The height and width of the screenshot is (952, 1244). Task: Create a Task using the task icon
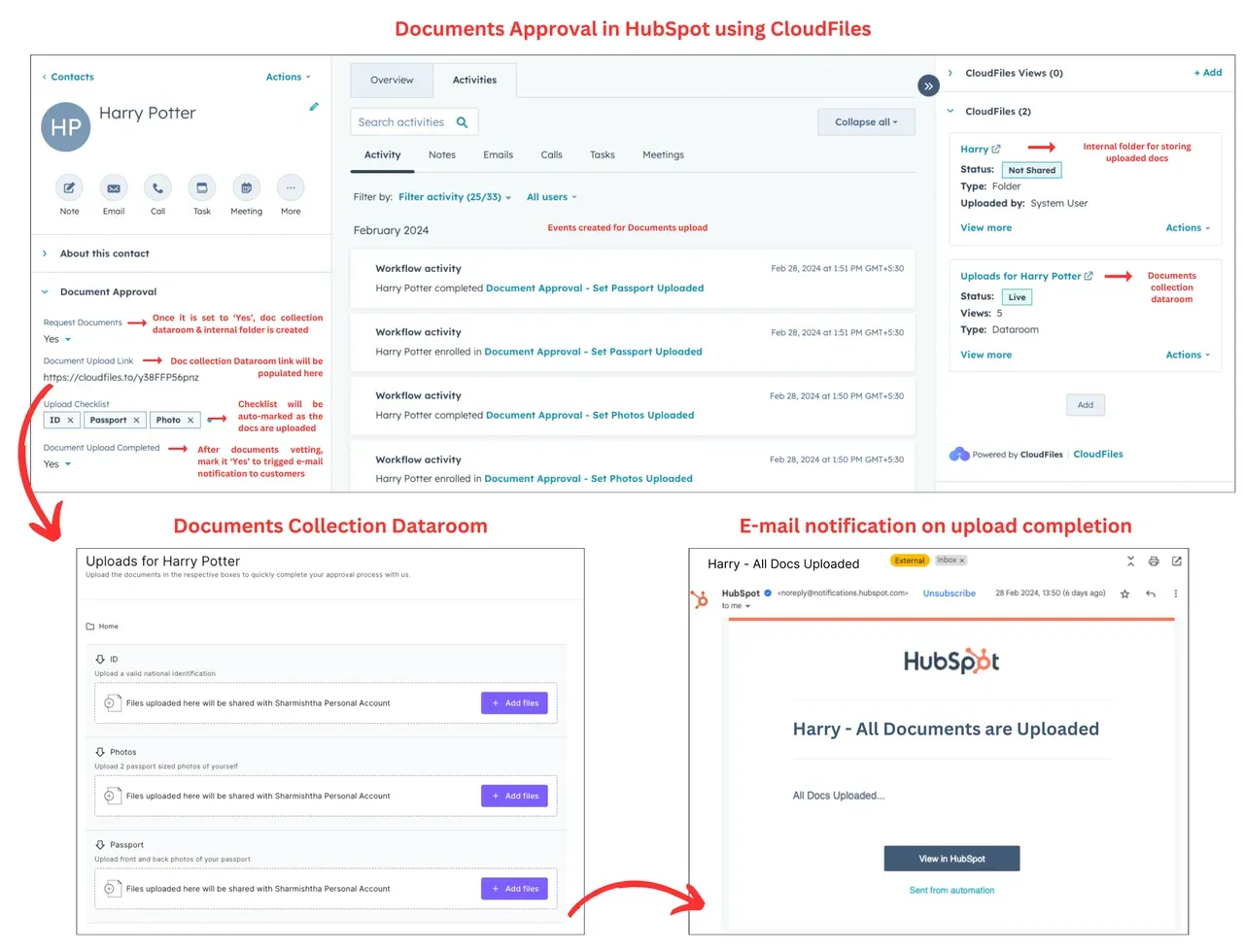point(202,187)
